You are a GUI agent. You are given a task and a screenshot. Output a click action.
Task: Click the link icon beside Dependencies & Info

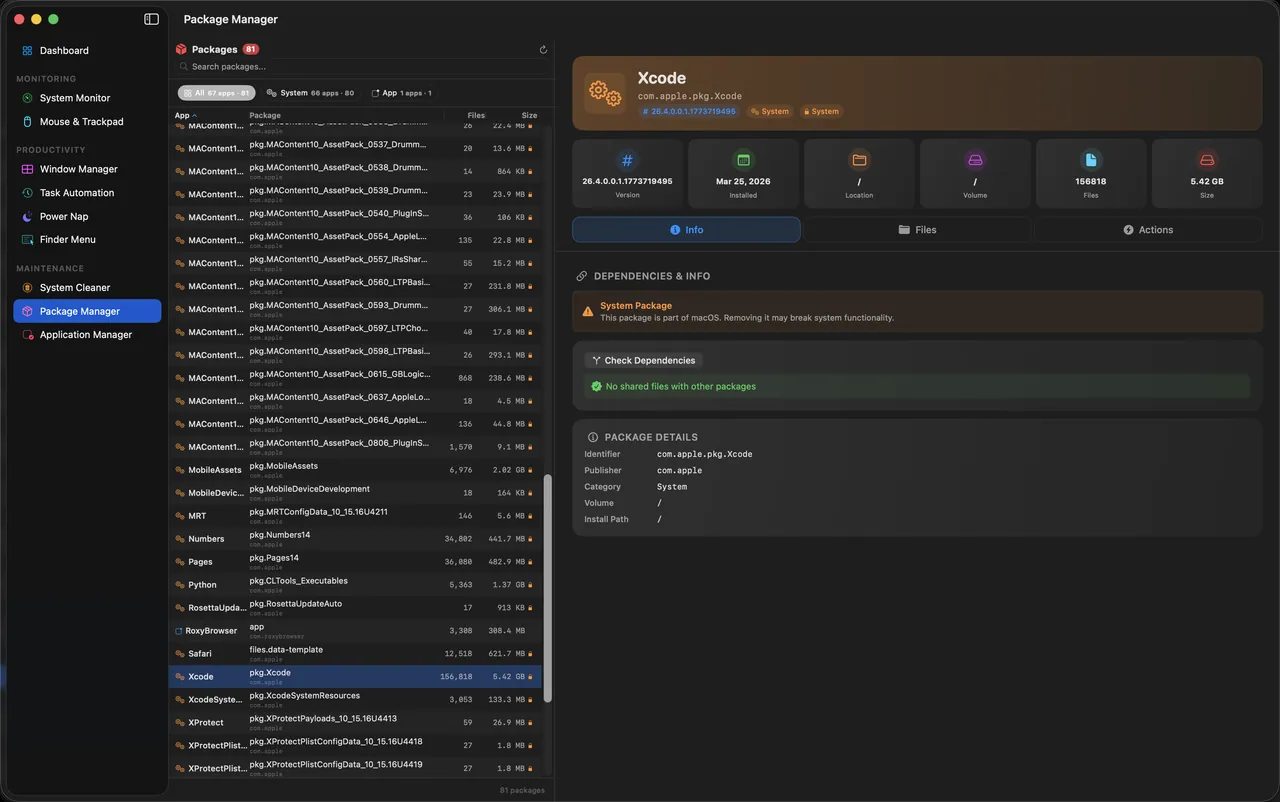point(582,276)
